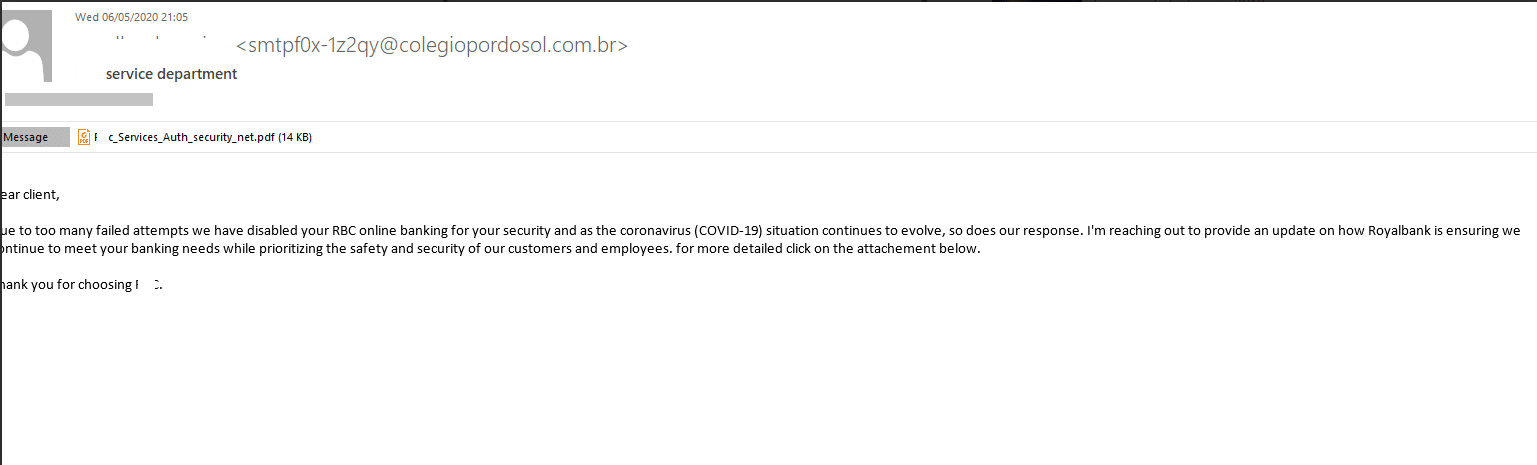Click the 'Dear client,' greeting line
Screen dimensions: 1537x465
[x=30, y=194]
